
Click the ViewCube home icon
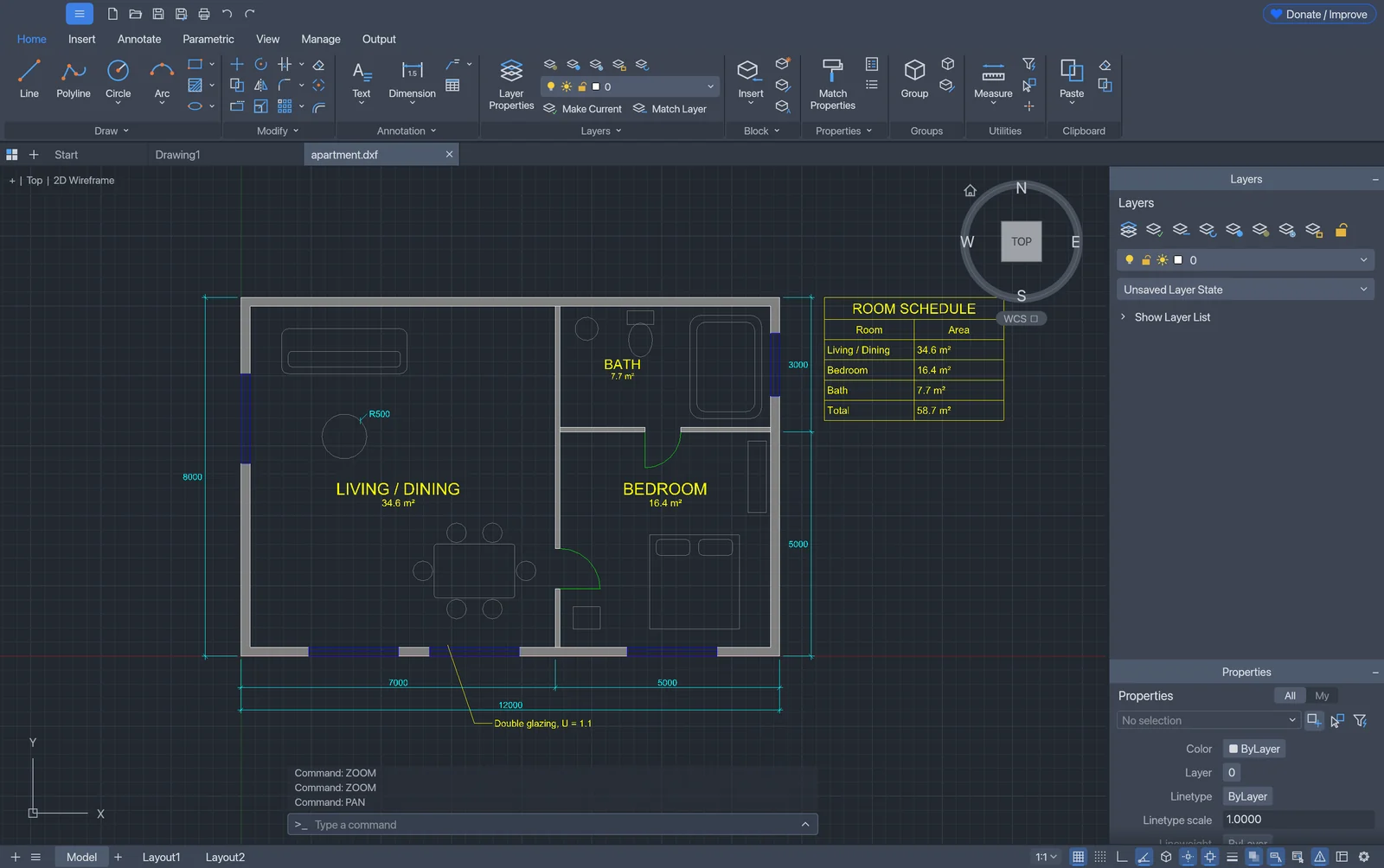(970, 190)
